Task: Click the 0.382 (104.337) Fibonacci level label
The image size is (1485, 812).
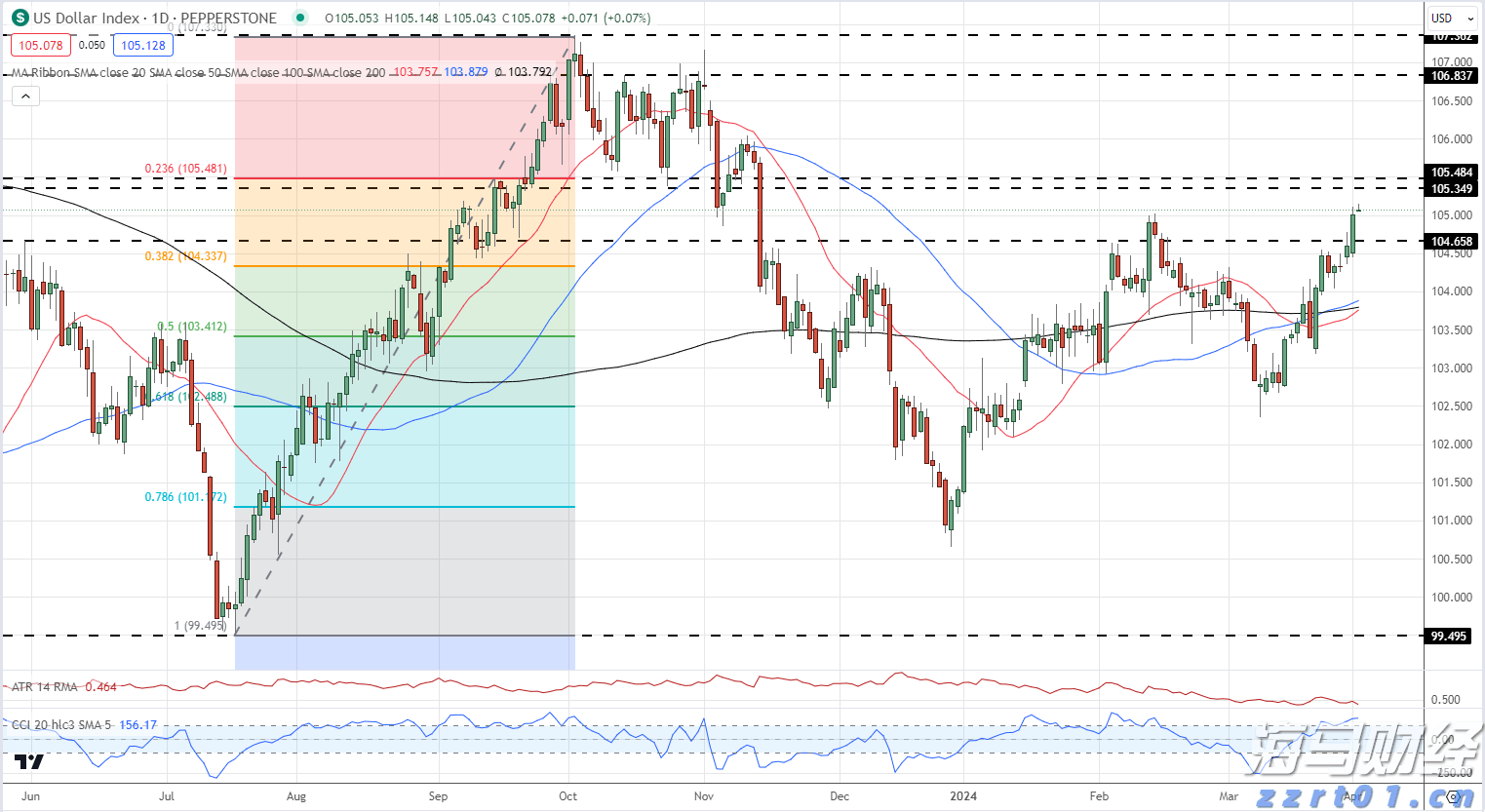Action: [x=185, y=256]
